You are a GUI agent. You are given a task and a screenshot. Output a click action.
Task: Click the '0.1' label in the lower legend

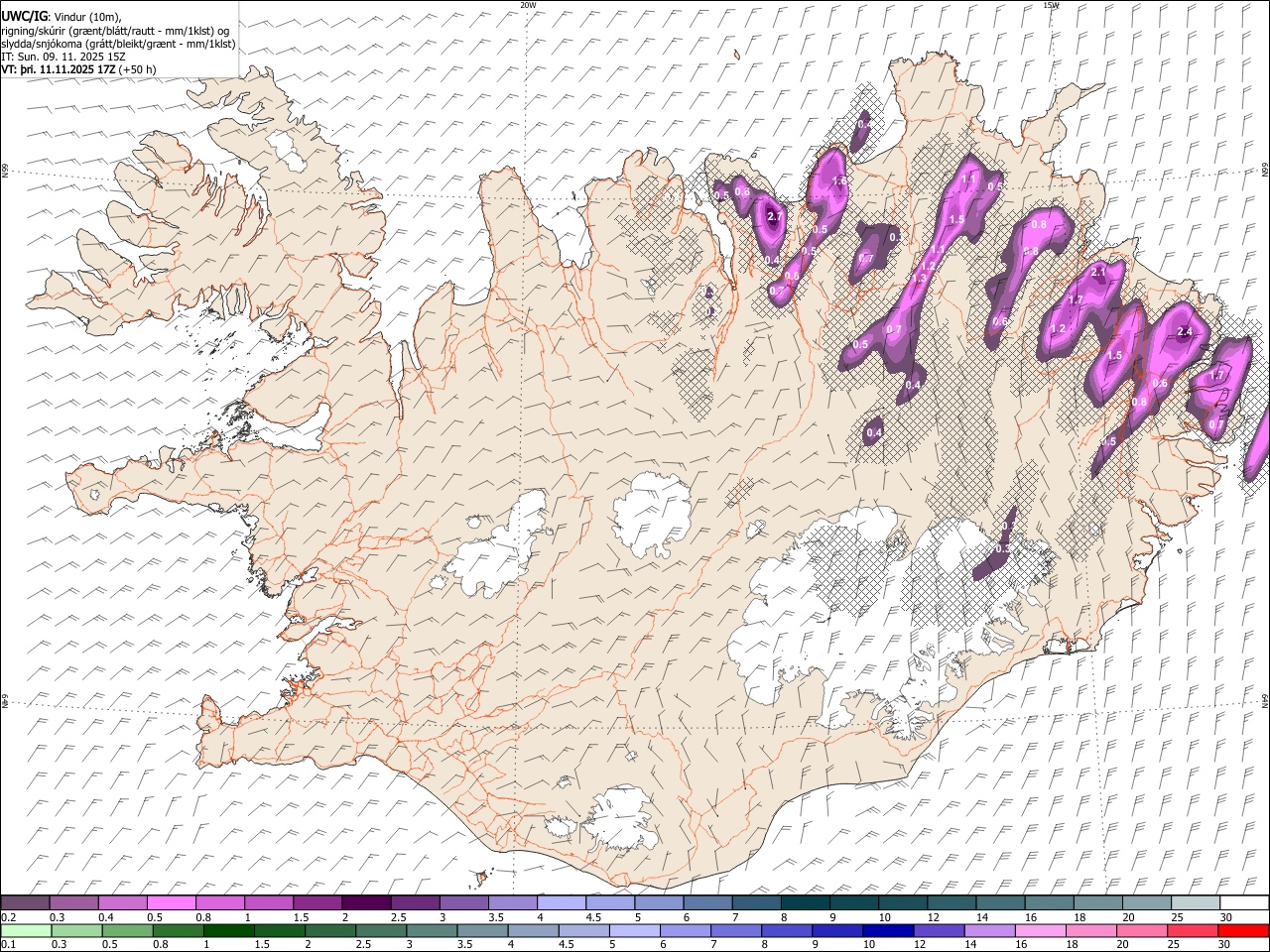coord(7,945)
